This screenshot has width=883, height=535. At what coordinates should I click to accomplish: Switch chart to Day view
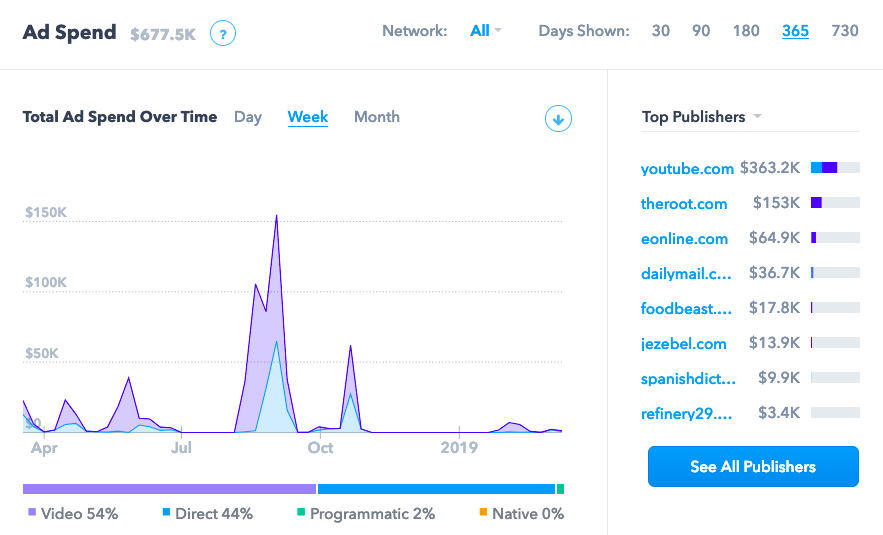(248, 117)
